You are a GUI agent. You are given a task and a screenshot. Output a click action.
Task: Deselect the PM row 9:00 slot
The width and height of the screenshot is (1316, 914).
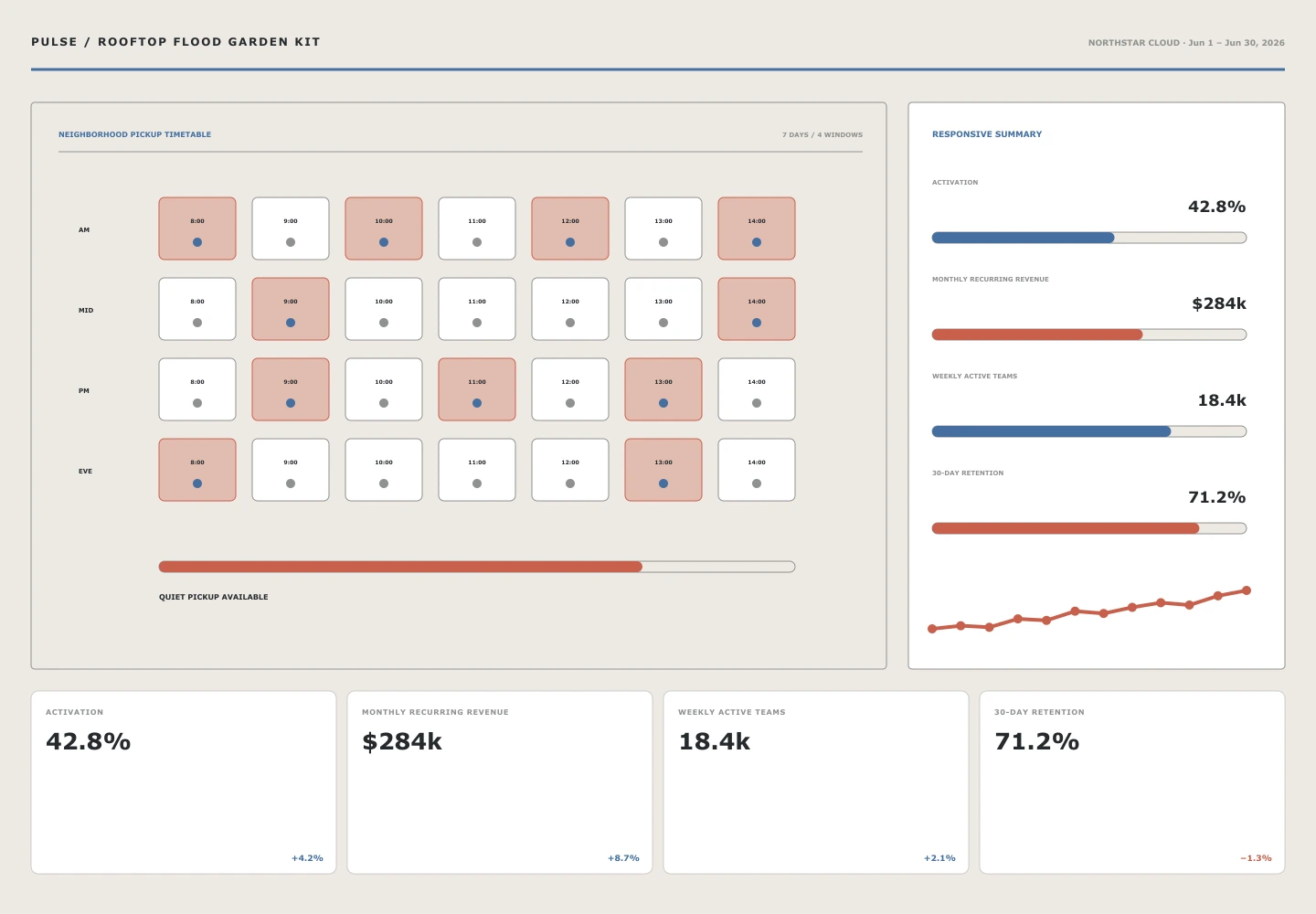tap(291, 389)
